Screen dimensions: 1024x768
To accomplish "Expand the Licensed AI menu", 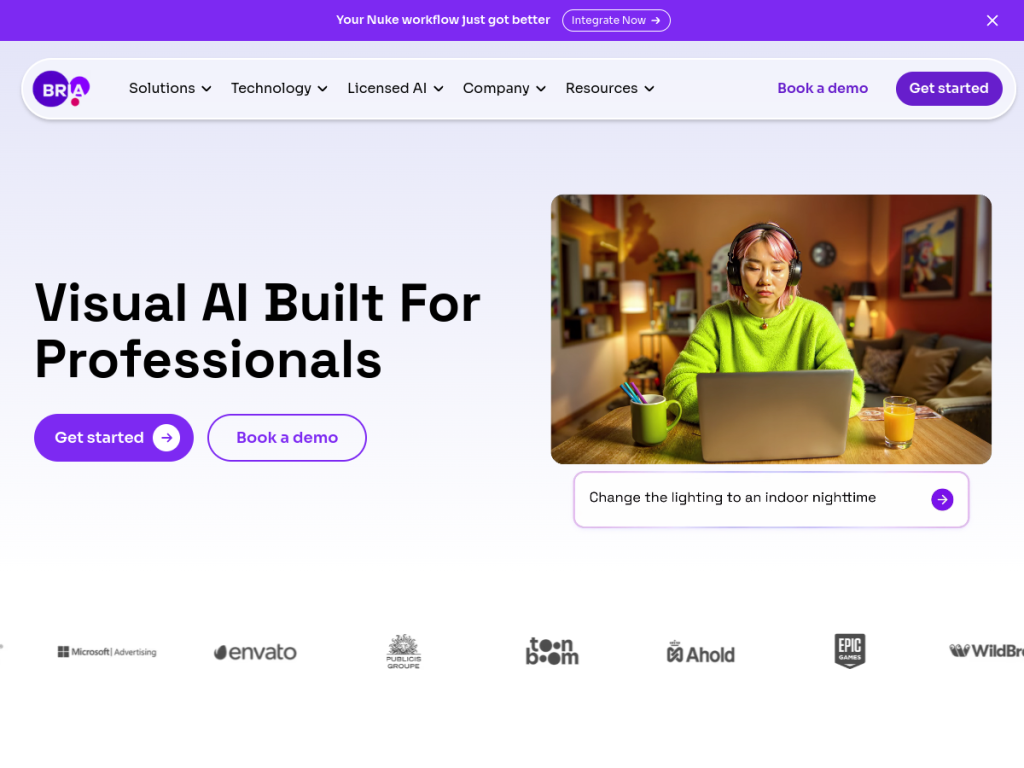I will [x=395, y=88].
